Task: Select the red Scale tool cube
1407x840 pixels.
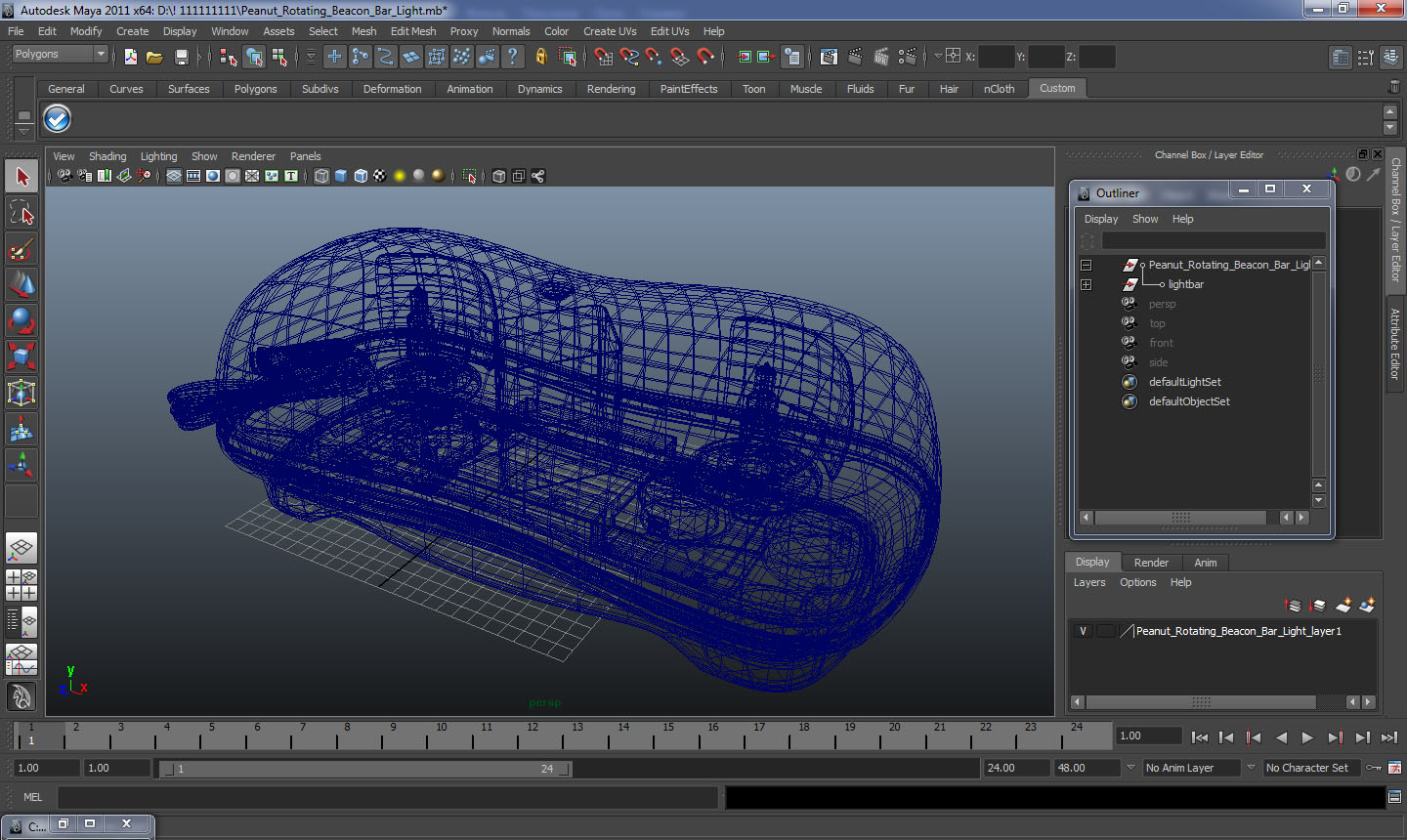Action: click(x=21, y=357)
